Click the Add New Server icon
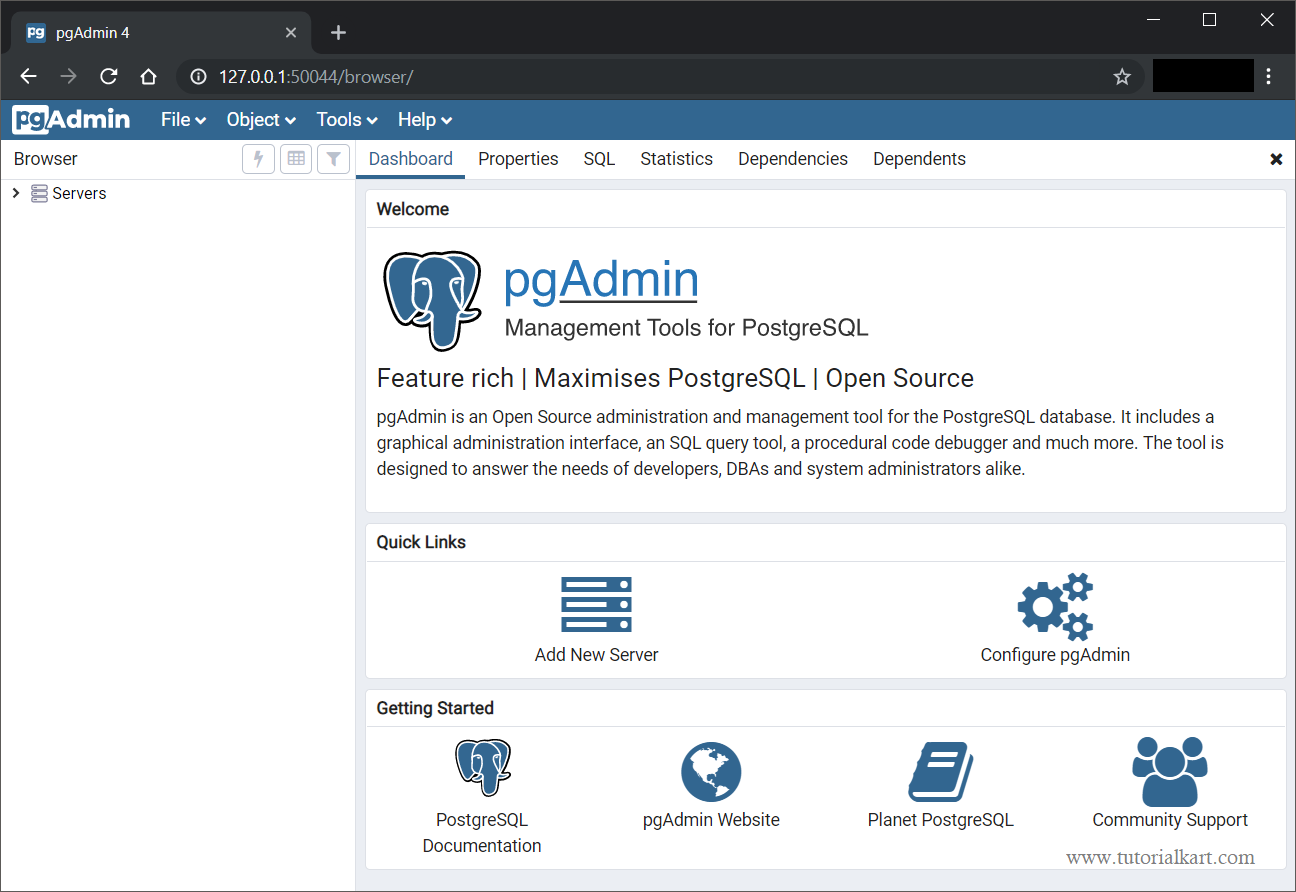 pyautogui.click(x=596, y=604)
